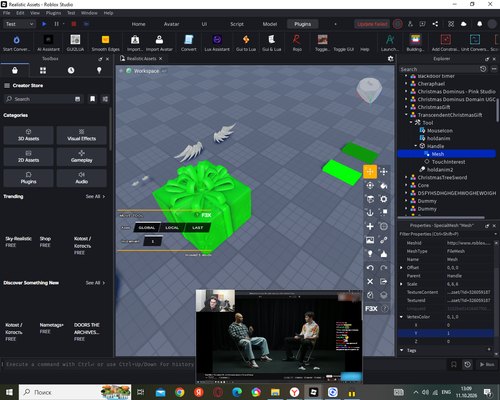This screenshot has width=500, height=400.
Task: Toggle the Explorer filter history icon
Action: point(483,69)
